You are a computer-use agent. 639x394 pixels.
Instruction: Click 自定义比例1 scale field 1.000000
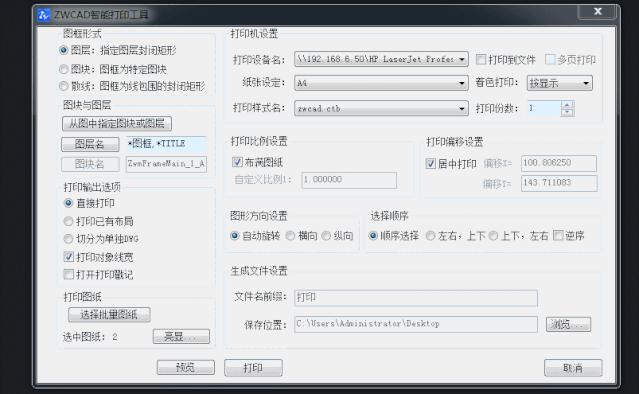(x=349, y=180)
